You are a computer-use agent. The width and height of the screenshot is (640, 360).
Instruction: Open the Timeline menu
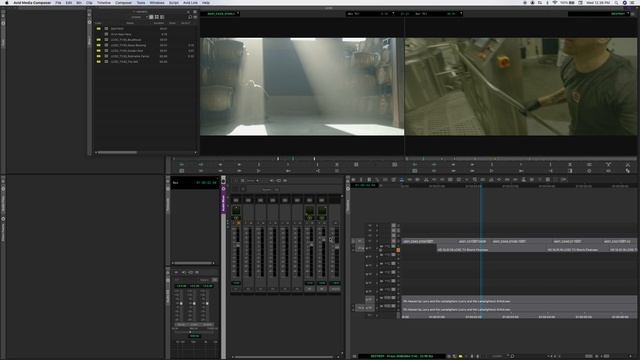pyautogui.click(x=104, y=2)
